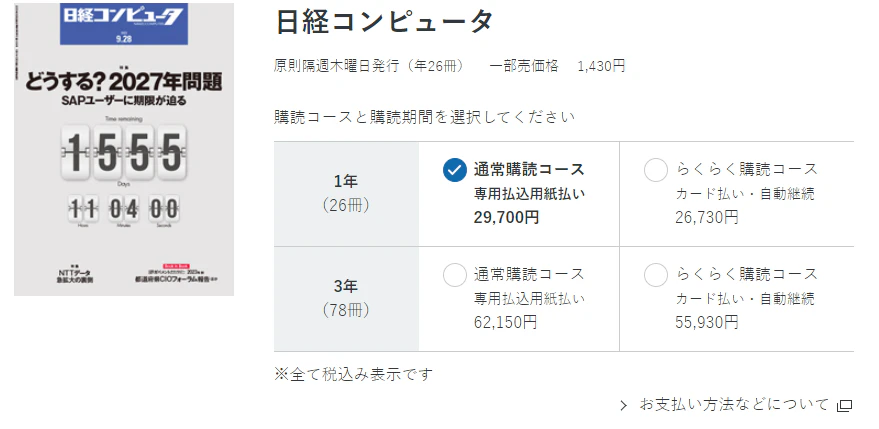Screen dimensions: 879x429
Task: Click the どうする？2027年問題 headline on the cover
Action: click(x=124, y=80)
